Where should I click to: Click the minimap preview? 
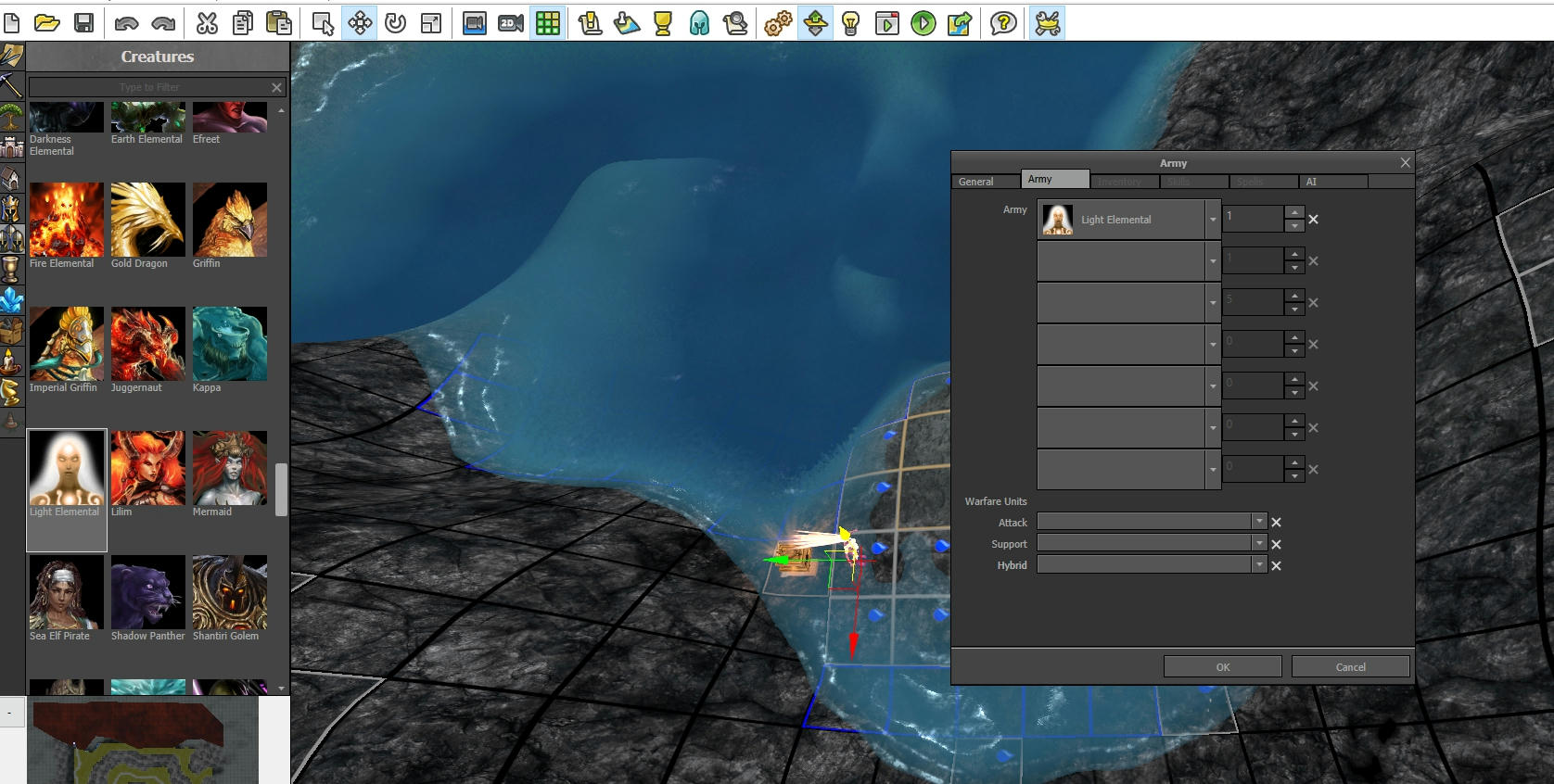pos(144,741)
